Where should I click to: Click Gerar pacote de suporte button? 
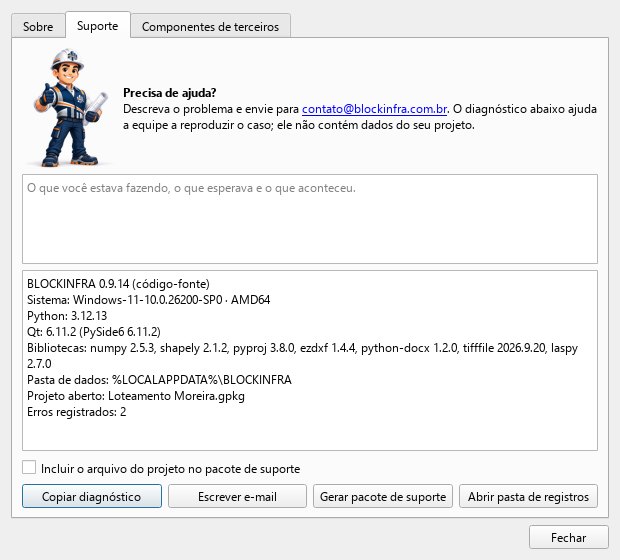click(x=383, y=496)
